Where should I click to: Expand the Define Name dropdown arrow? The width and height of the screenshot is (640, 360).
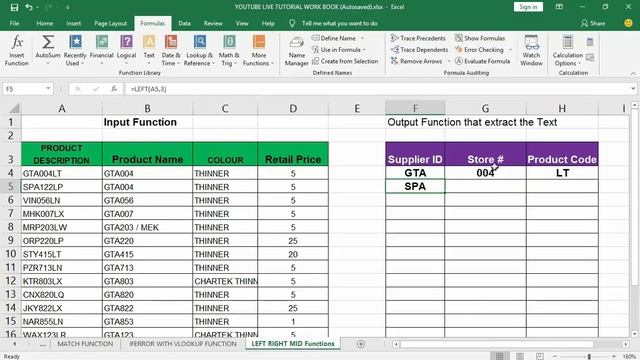click(x=362, y=38)
